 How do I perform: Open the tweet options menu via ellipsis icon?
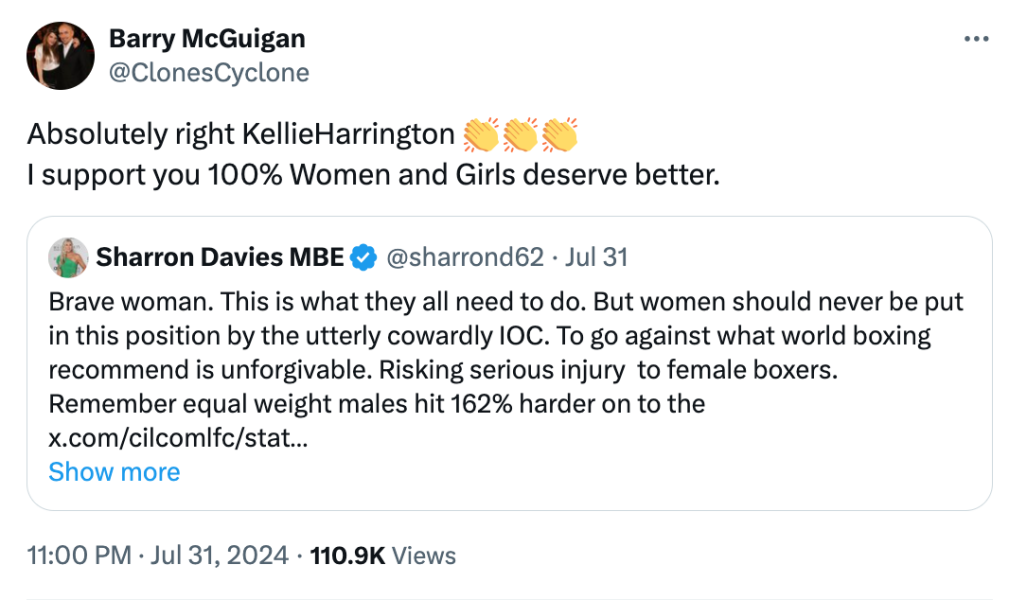(977, 38)
